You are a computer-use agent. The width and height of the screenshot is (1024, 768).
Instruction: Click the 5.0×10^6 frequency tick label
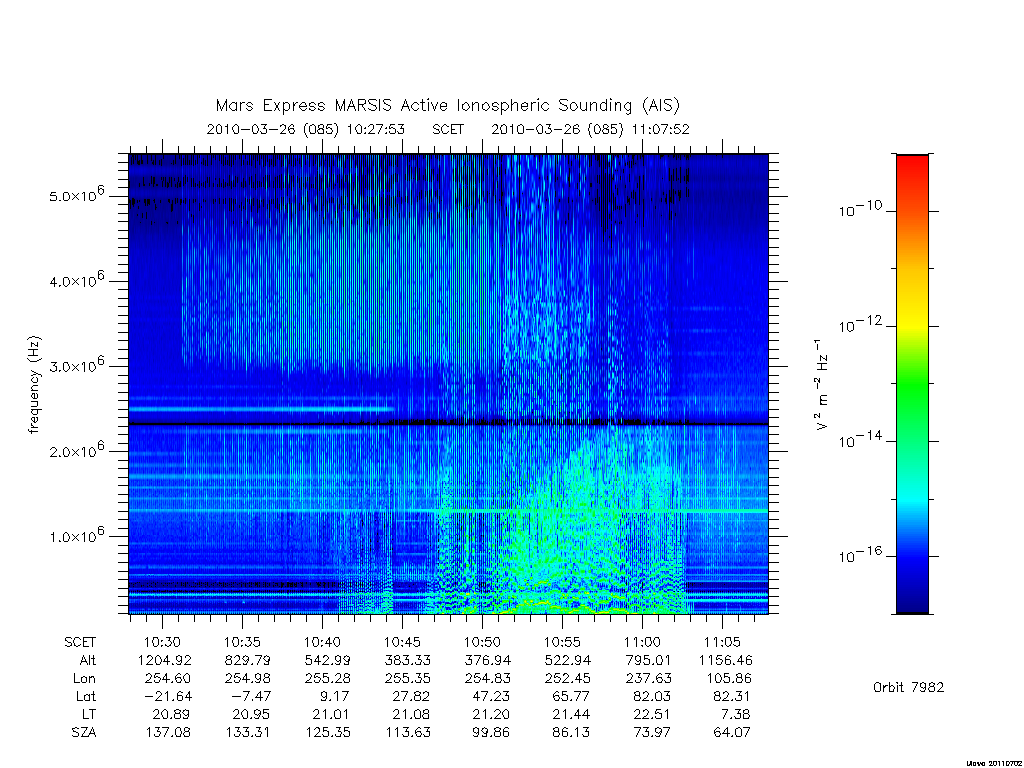[76, 195]
